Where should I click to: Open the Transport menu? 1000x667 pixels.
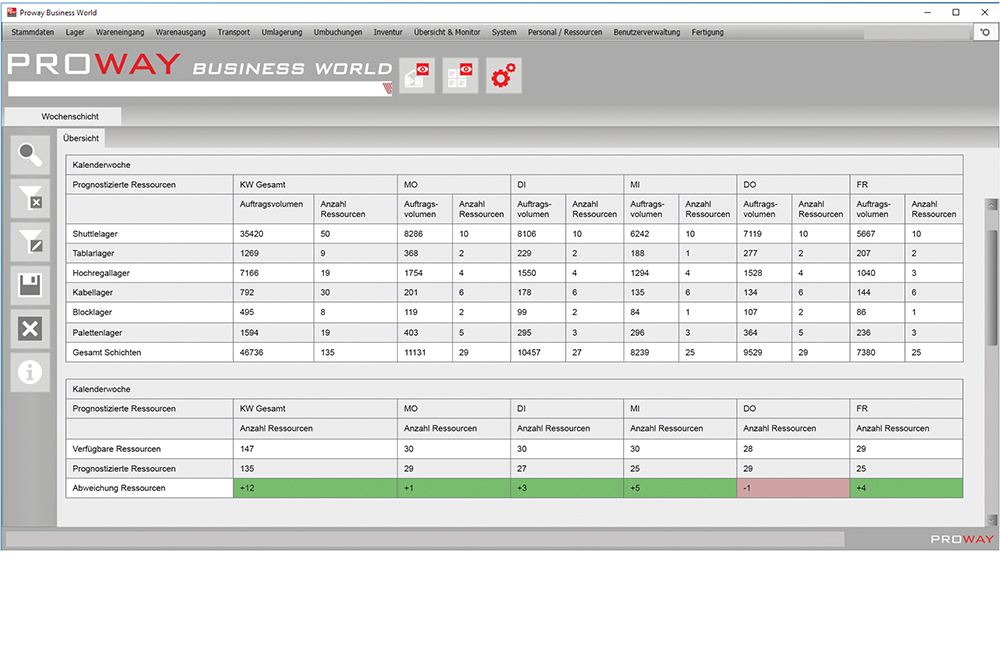click(233, 32)
